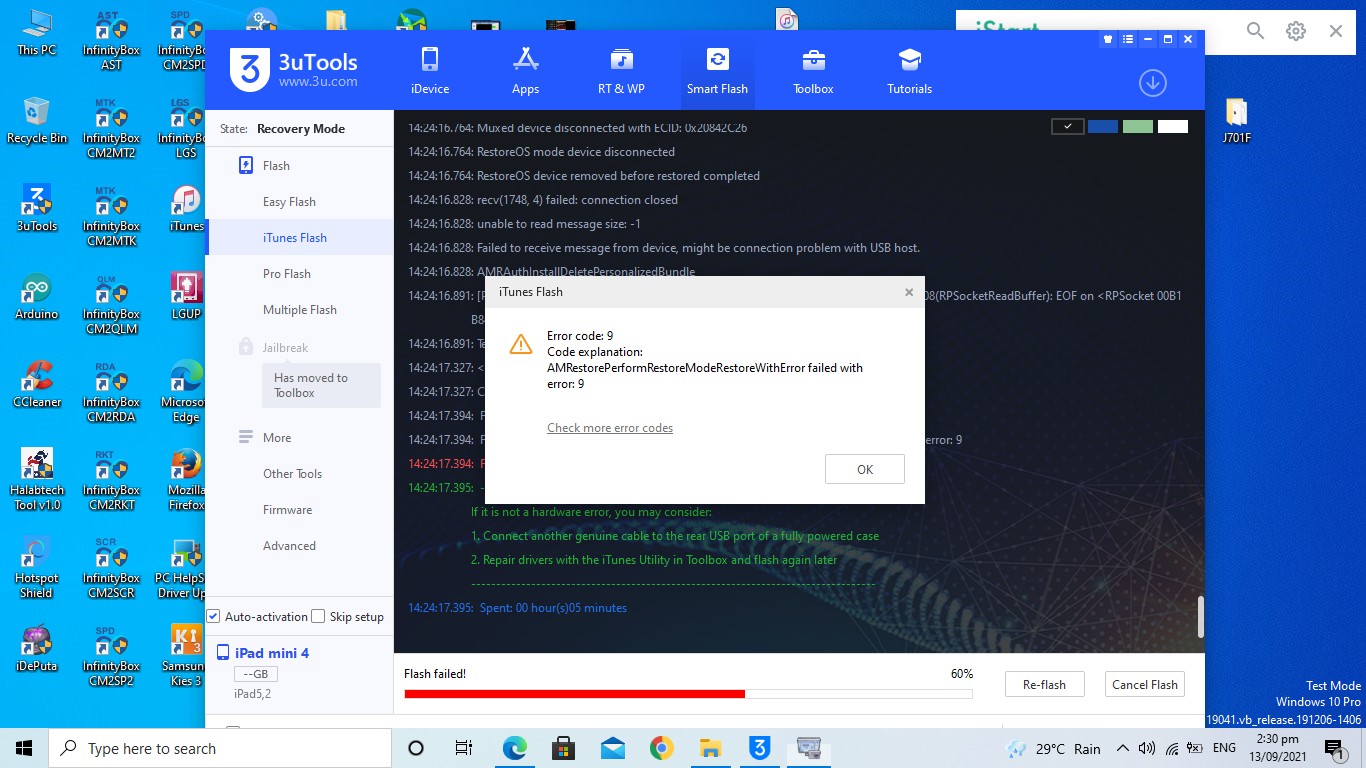Select the white log color swatch
1366x768 pixels.
(x=1173, y=127)
